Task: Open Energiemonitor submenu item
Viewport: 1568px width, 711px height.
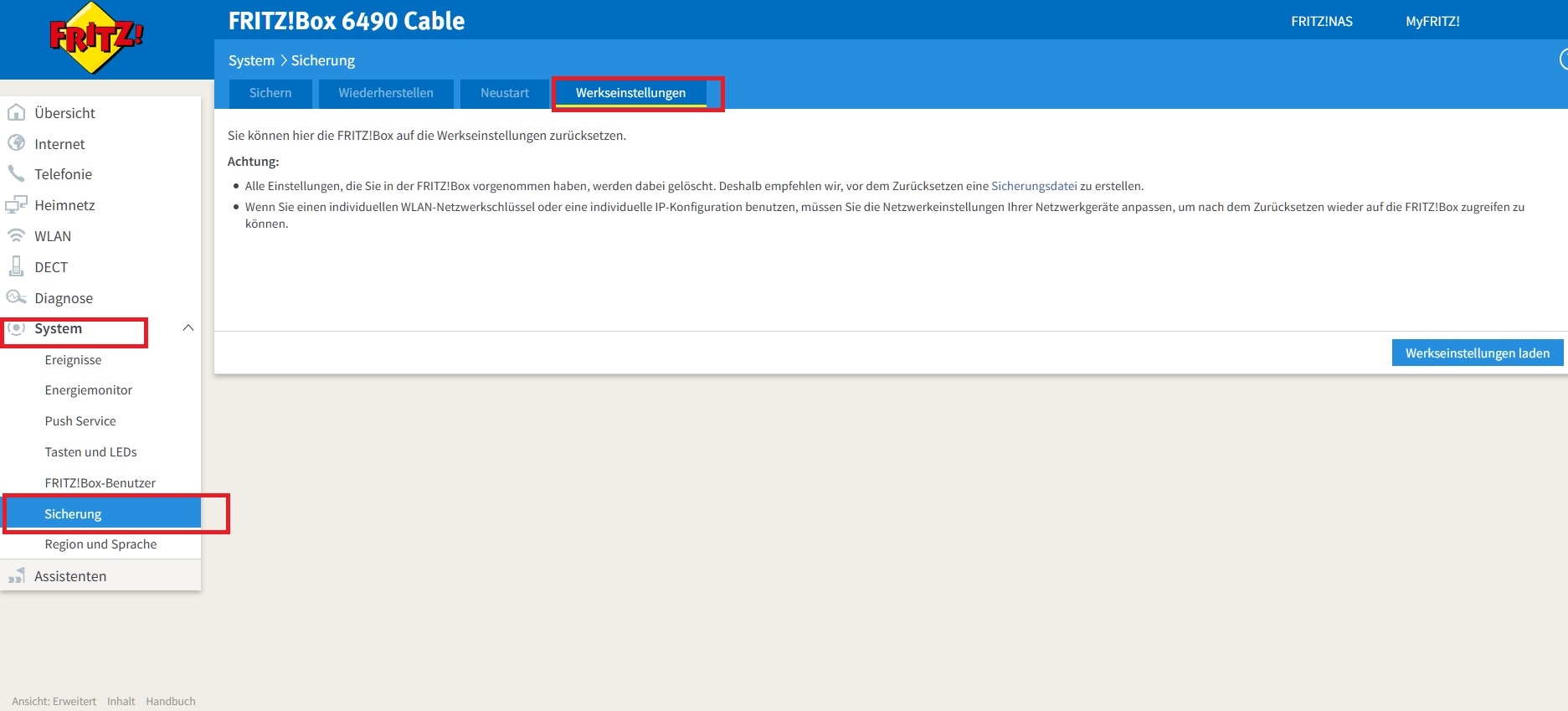Action: tap(89, 390)
